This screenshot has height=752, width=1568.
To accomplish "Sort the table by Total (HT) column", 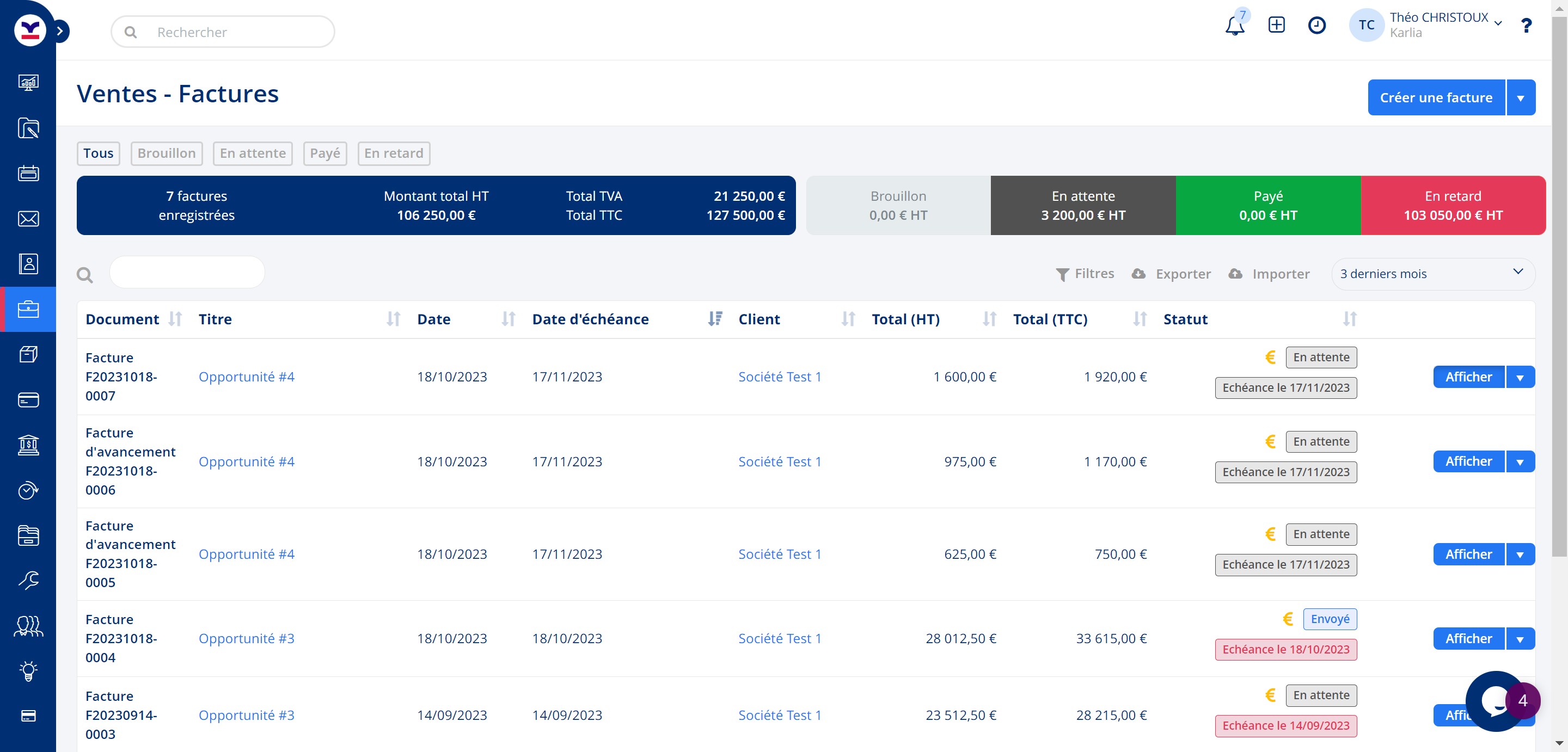I will [989, 319].
